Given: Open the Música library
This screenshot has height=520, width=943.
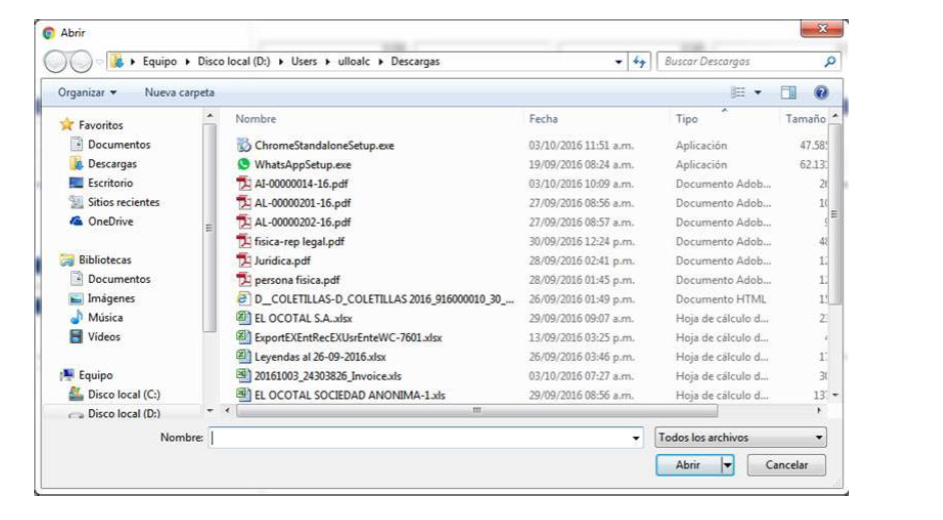Looking at the screenshot, I should [x=105, y=317].
